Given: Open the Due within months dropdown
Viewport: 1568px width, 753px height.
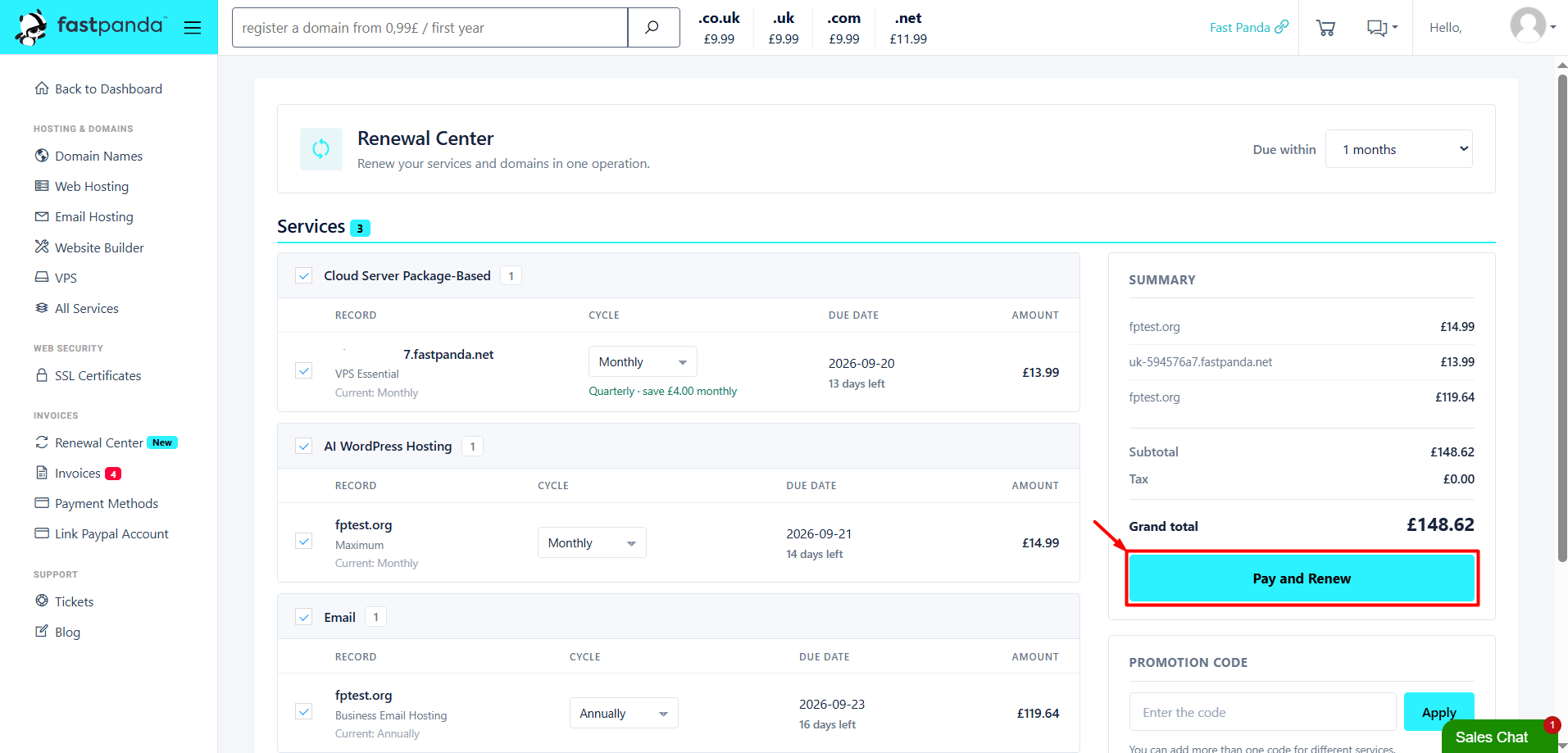Looking at the screenshot, I should point(1399,149).
